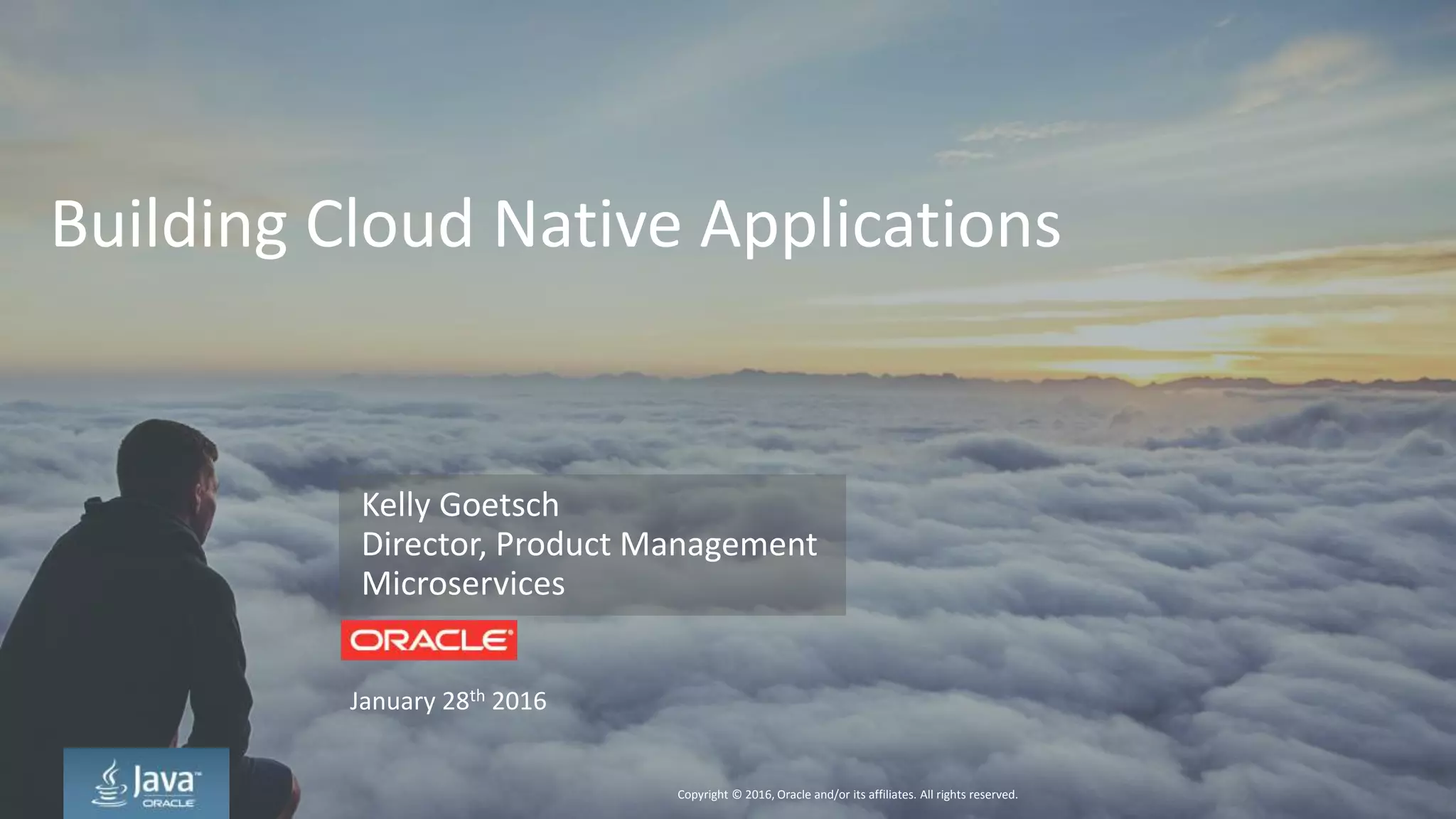The image size is (1456, 819).
Task: Click the copyright © symbol in the footer
Action: point(737,795)
